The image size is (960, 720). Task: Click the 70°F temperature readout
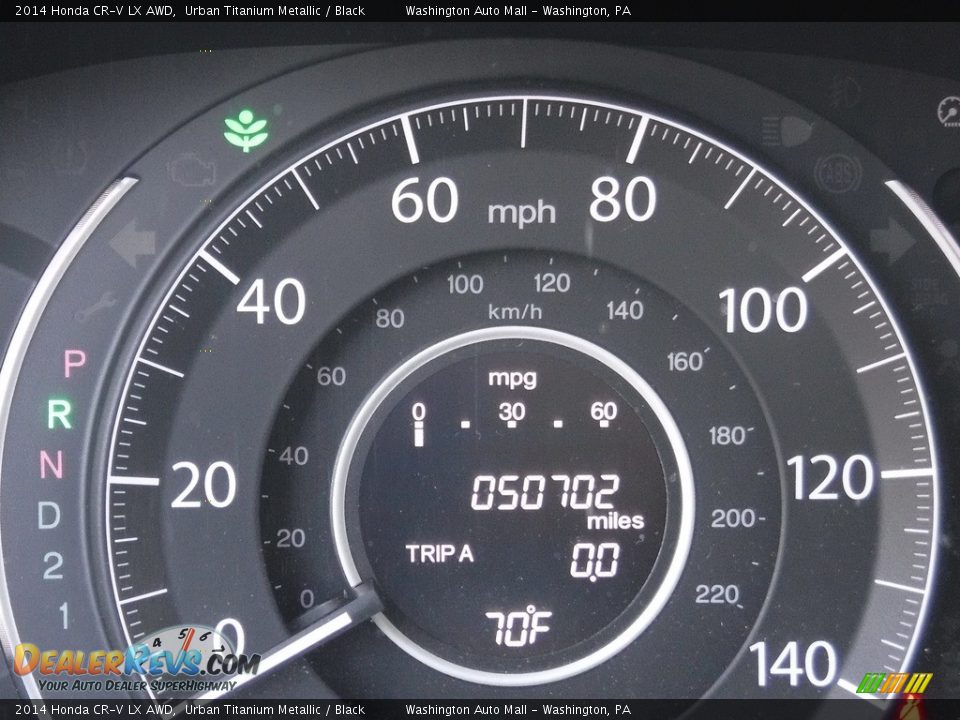519,627
